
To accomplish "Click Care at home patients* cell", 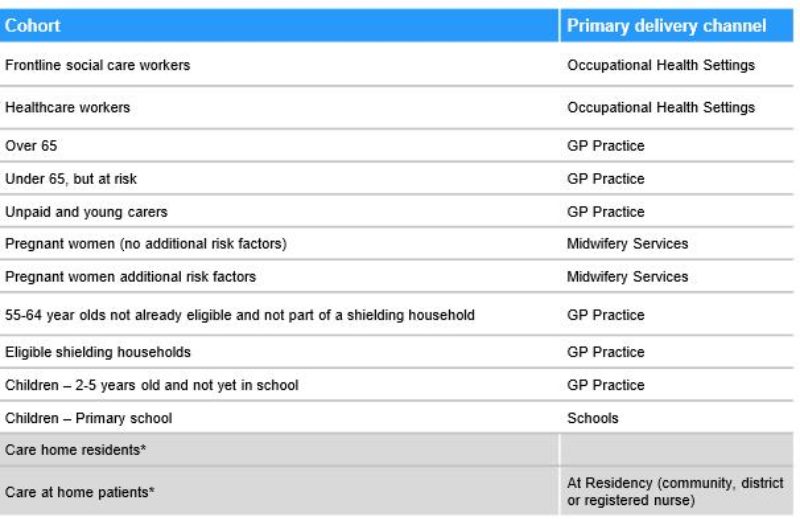I will pos(279,491).
